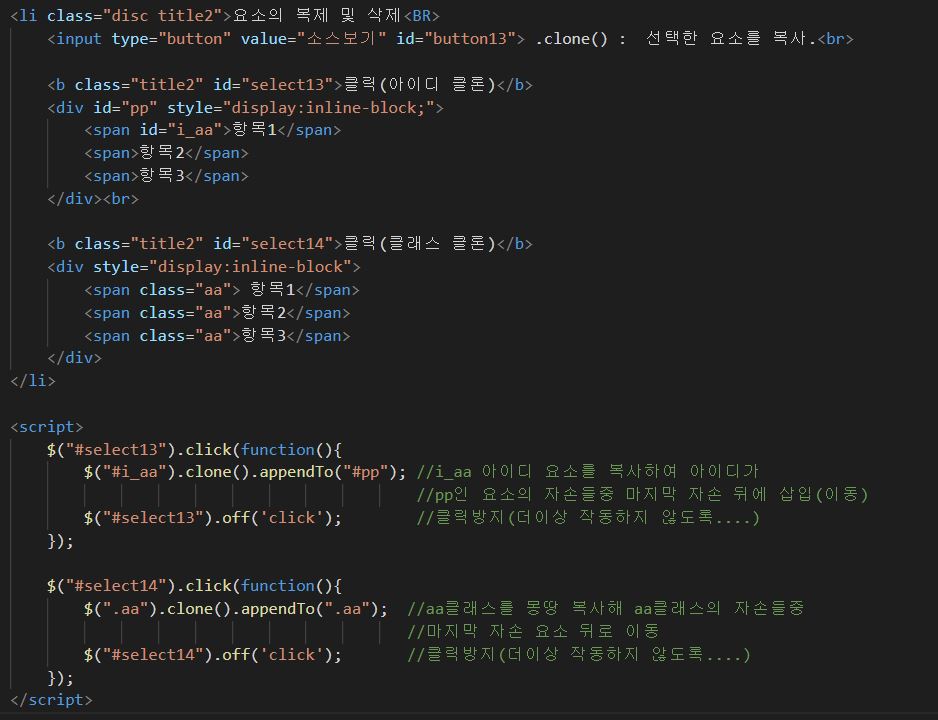The height and width of the screenshot is (720, 938).
Task: Click 항목3 in the class aa span
Action: coord(263,335)
